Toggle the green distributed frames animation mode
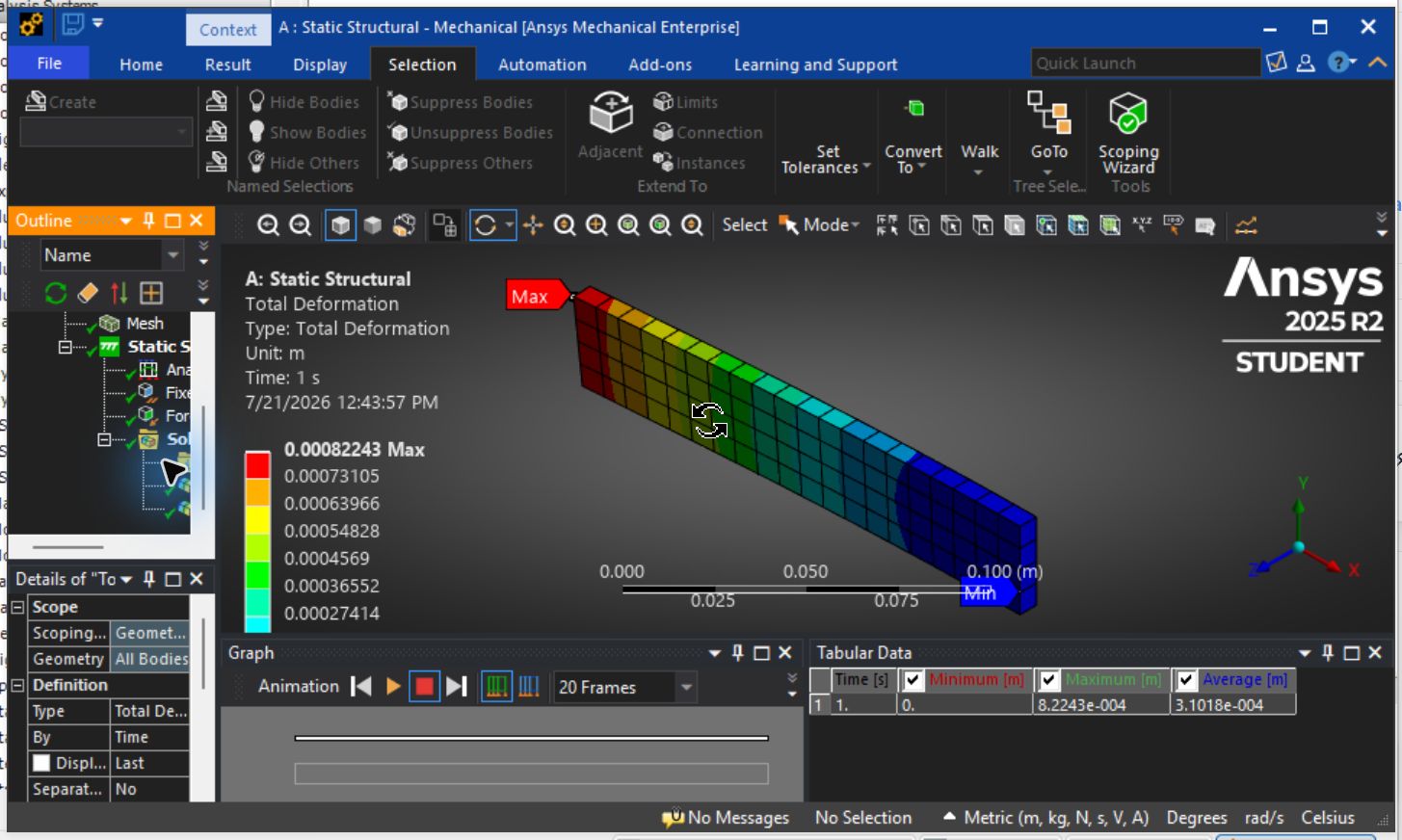 point(496,686)
